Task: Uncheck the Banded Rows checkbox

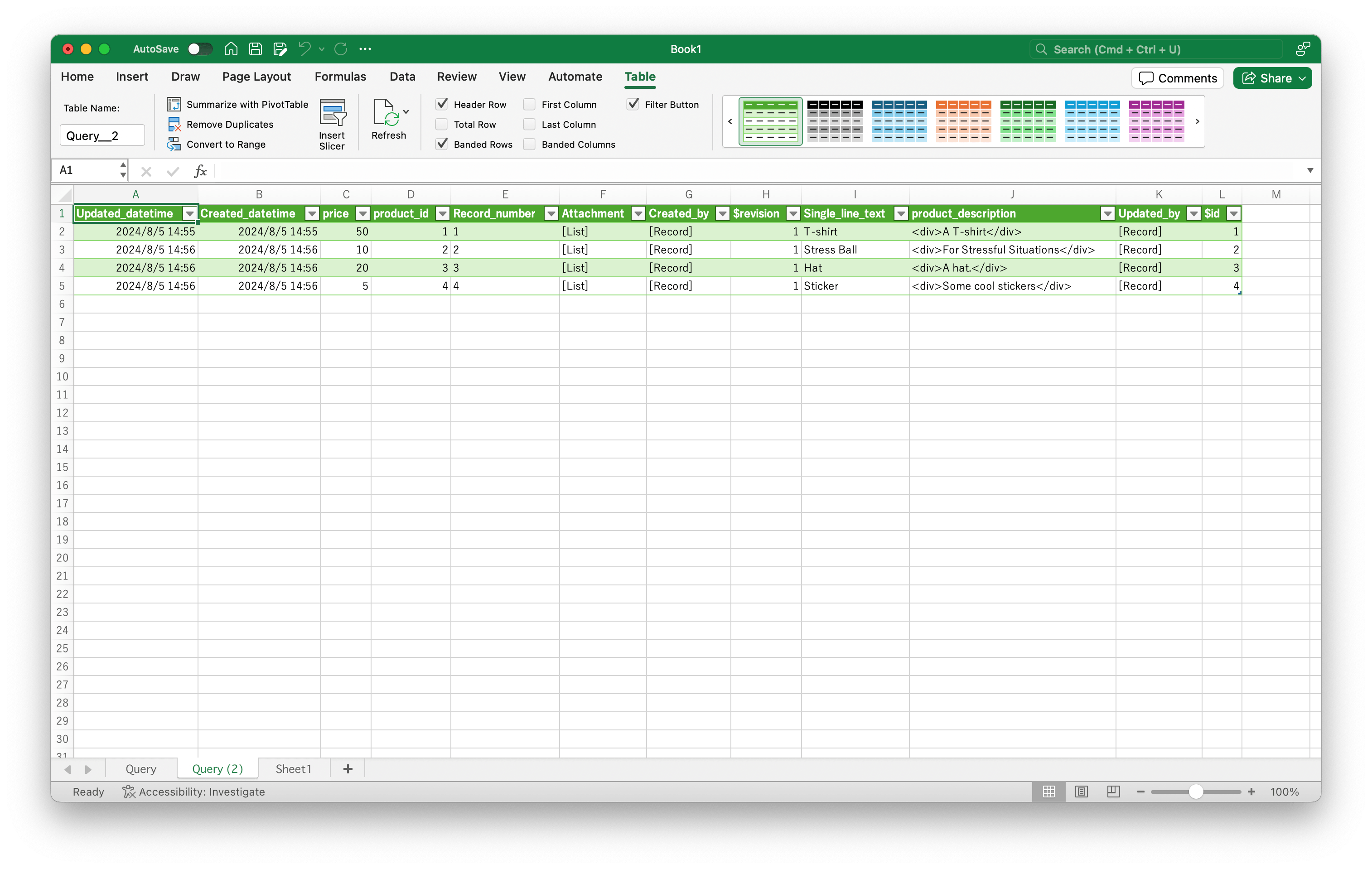Action: coord(442,144)
